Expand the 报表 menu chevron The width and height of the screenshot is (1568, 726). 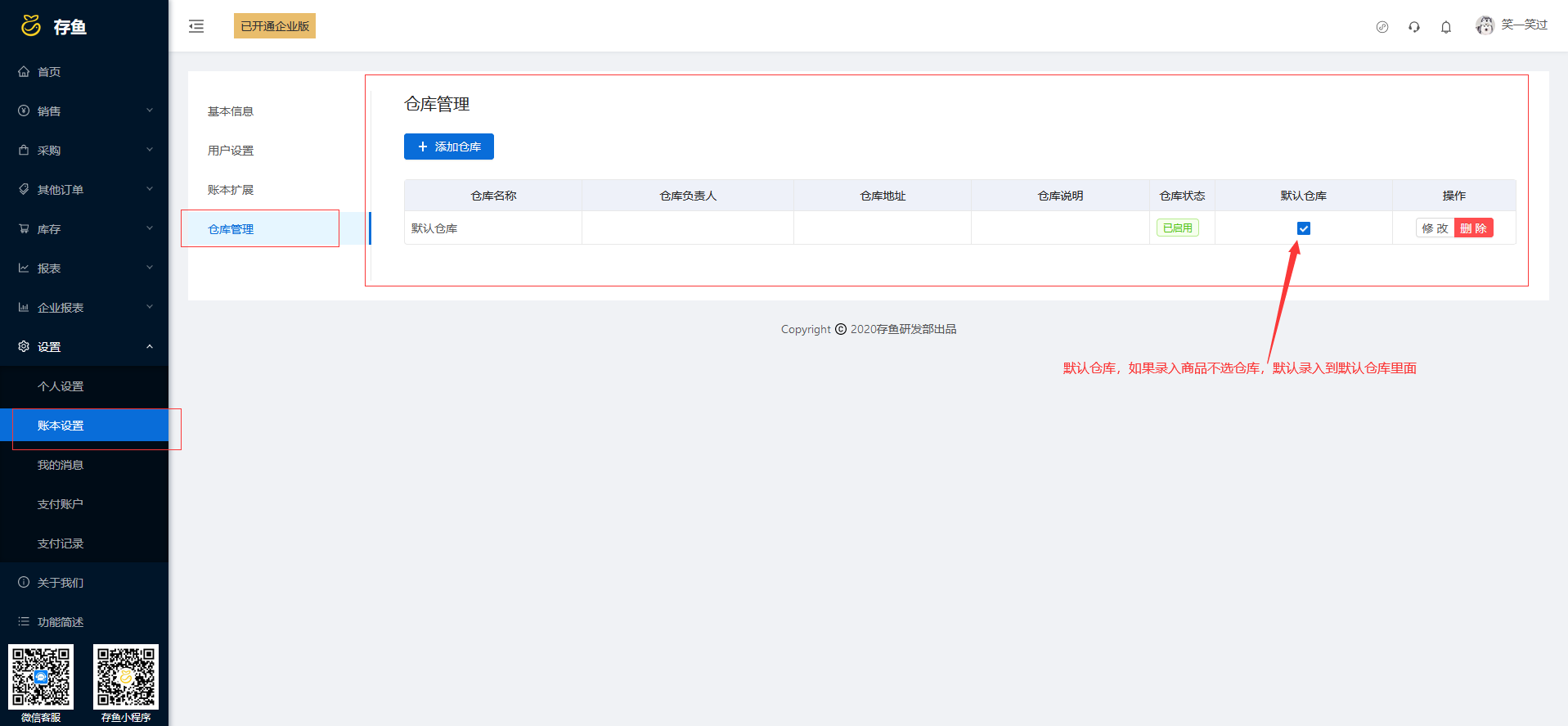(150, 268)
